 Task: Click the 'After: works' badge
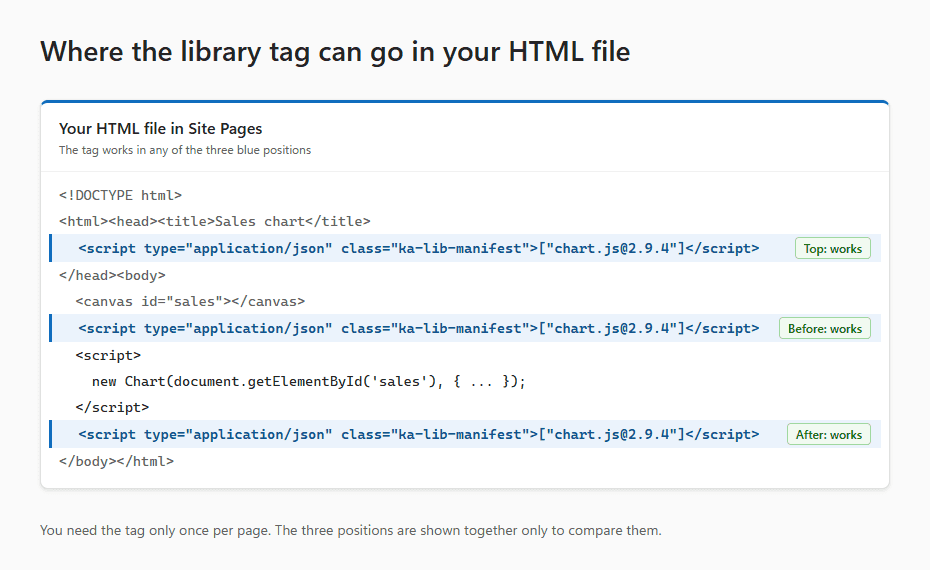(x=829, y=435)
